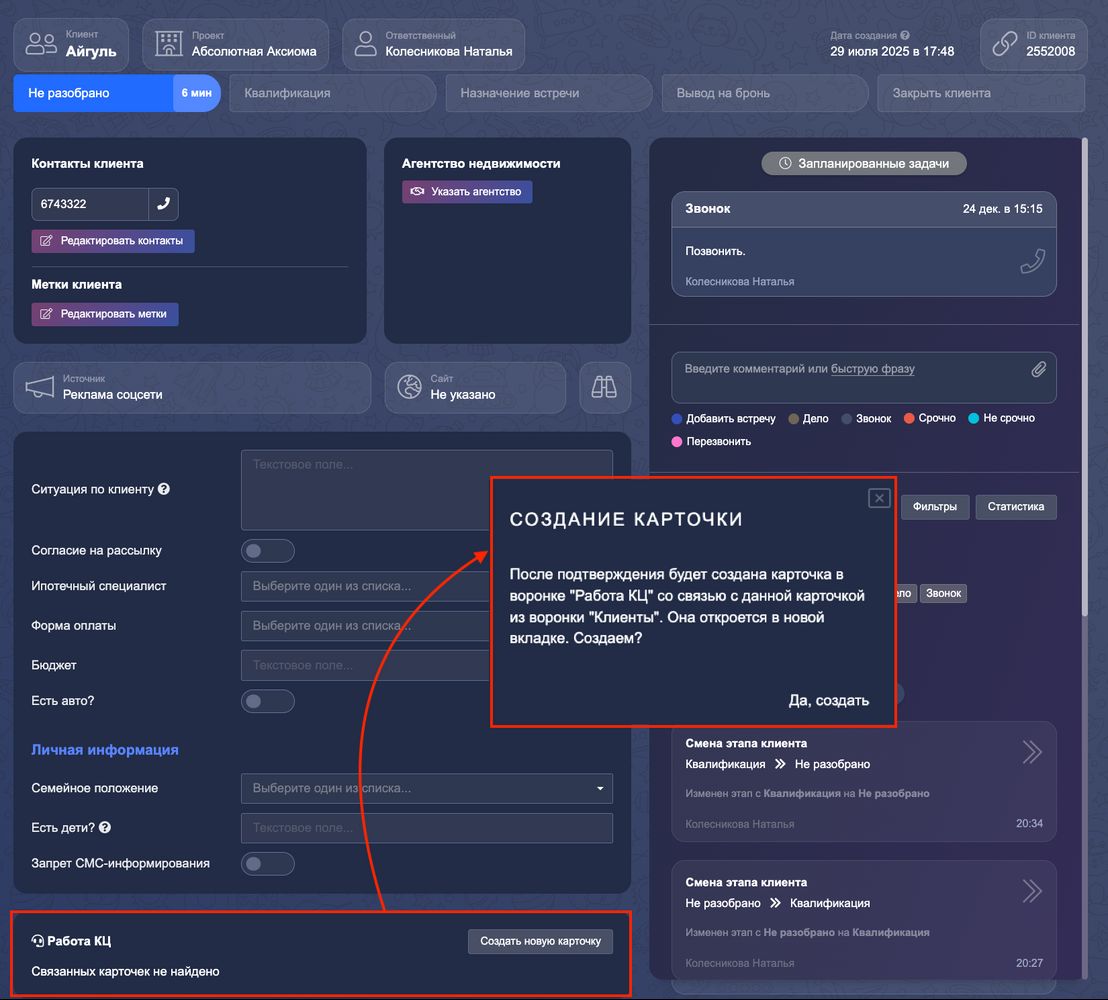Select the Назначение встречи stage tab

[x=548, y=93]
